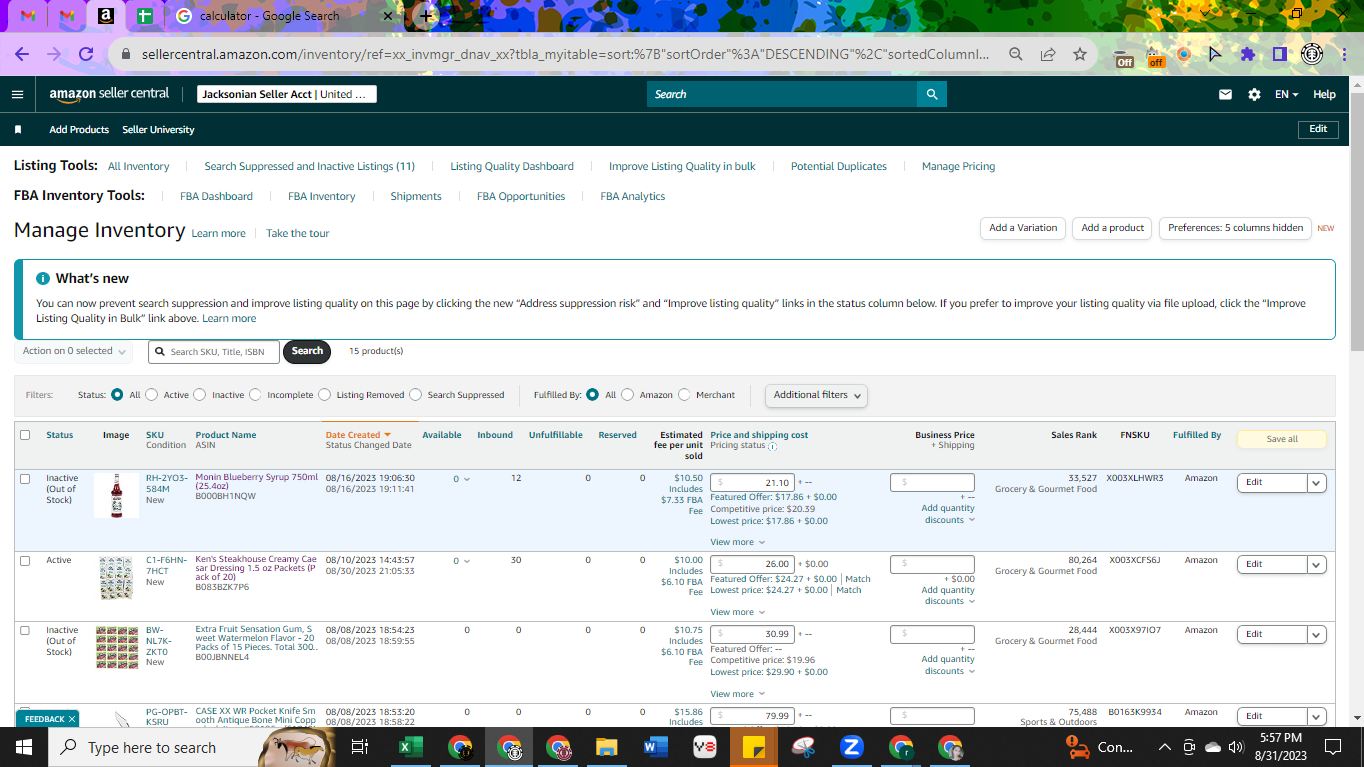Click the Add a Variation button

coord(1023,228)
